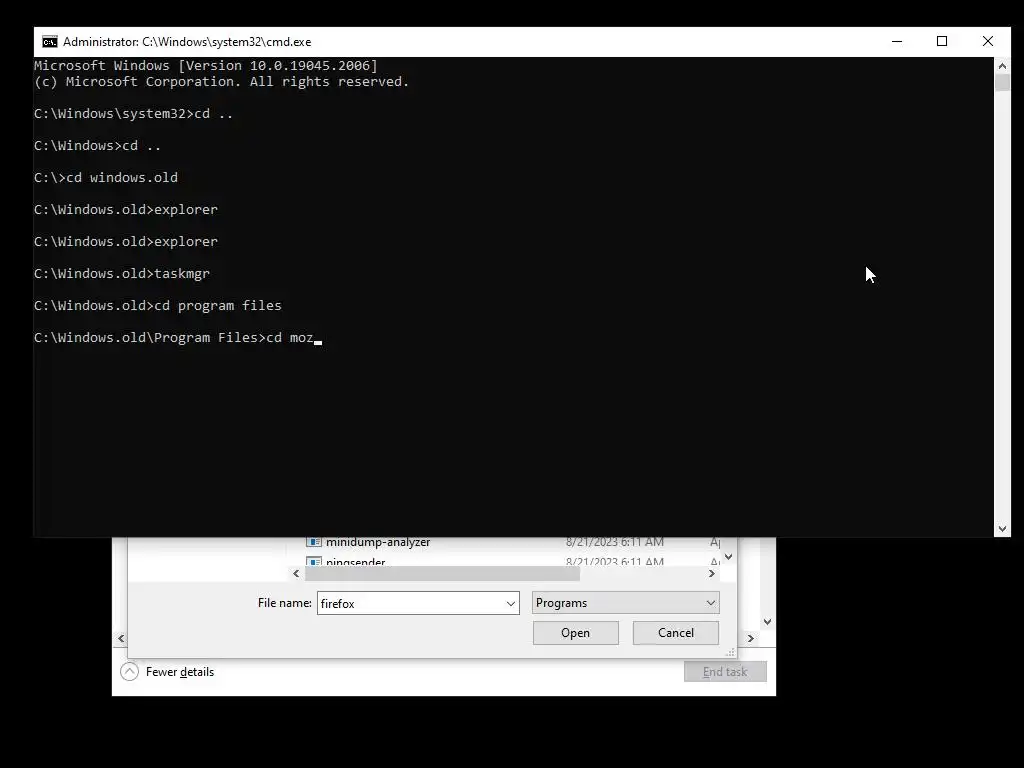Click the Cancel button in the file dialog
The width and height of the screenshot is (1024, 768).
(x=676, y=633)
